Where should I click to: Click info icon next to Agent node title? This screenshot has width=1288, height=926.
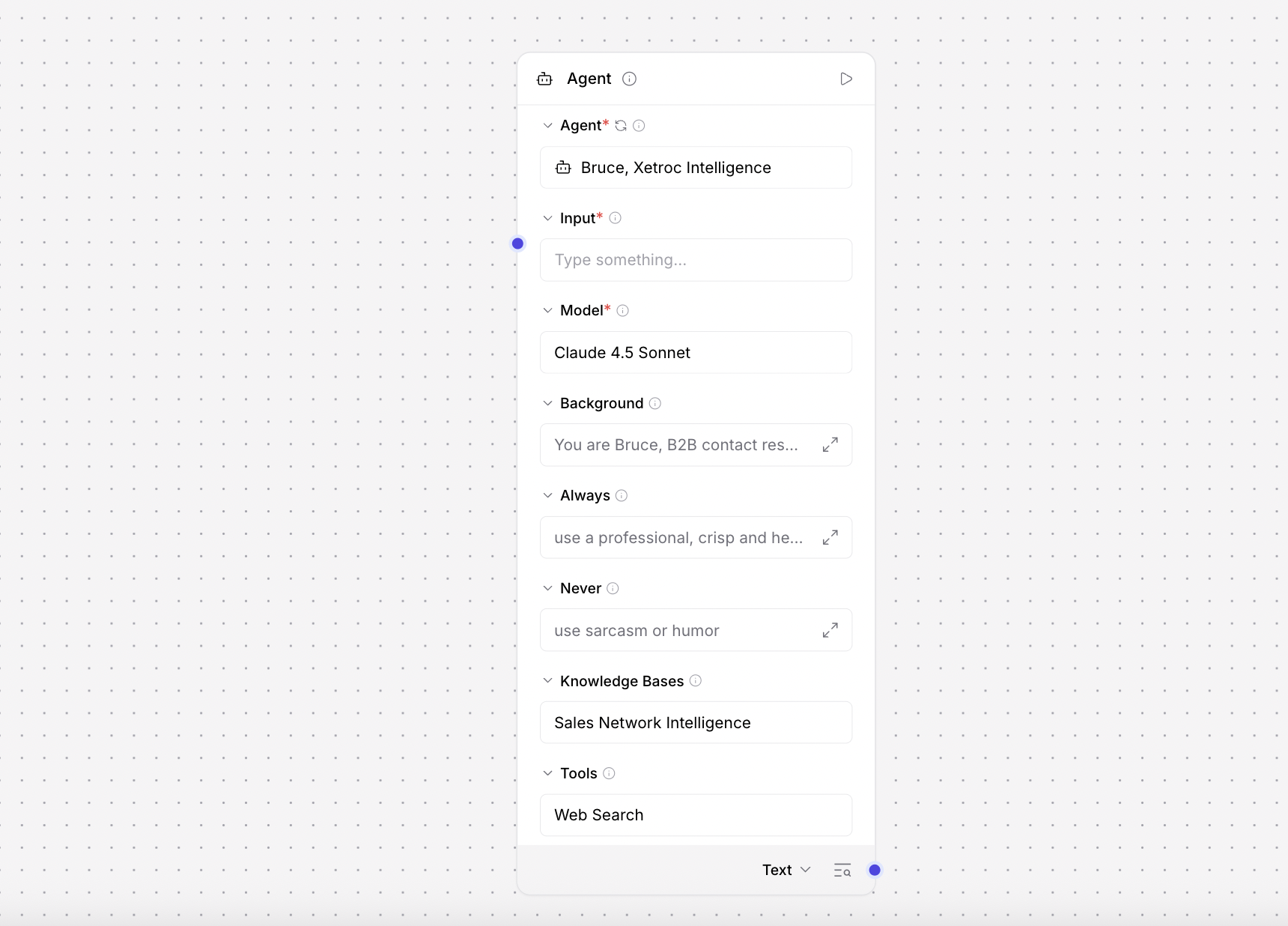pyautogui.click(x=629, y=79)
